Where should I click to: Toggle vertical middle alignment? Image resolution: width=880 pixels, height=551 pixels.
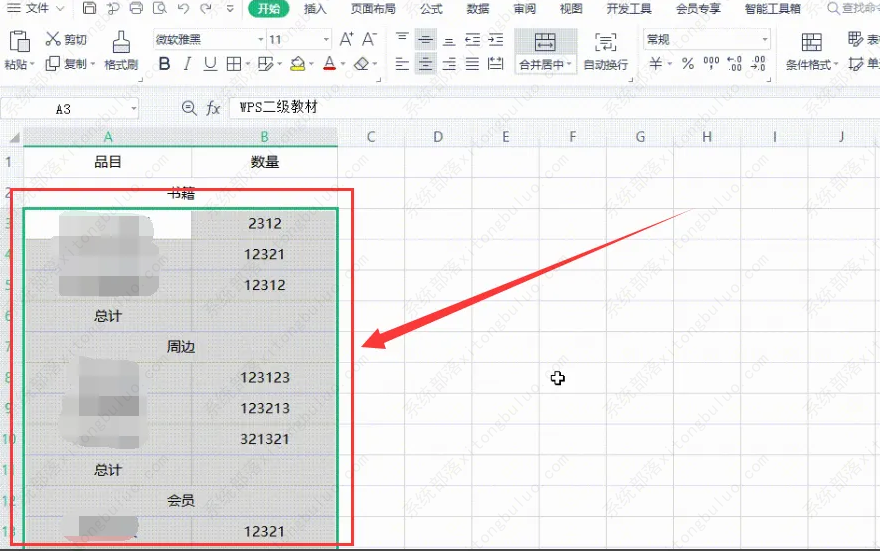pos(425,39)
